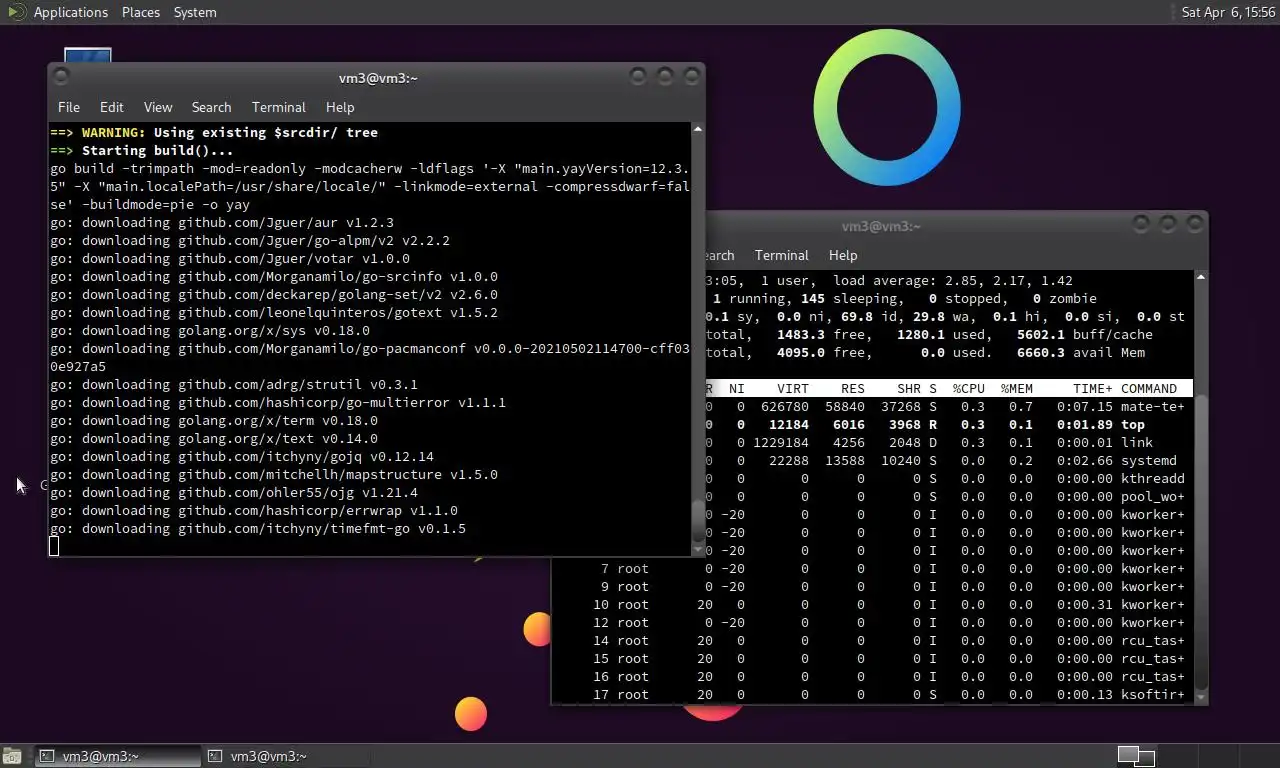Select the kthreadd process row
The image size is (1280, 768).
pos(949,478)
